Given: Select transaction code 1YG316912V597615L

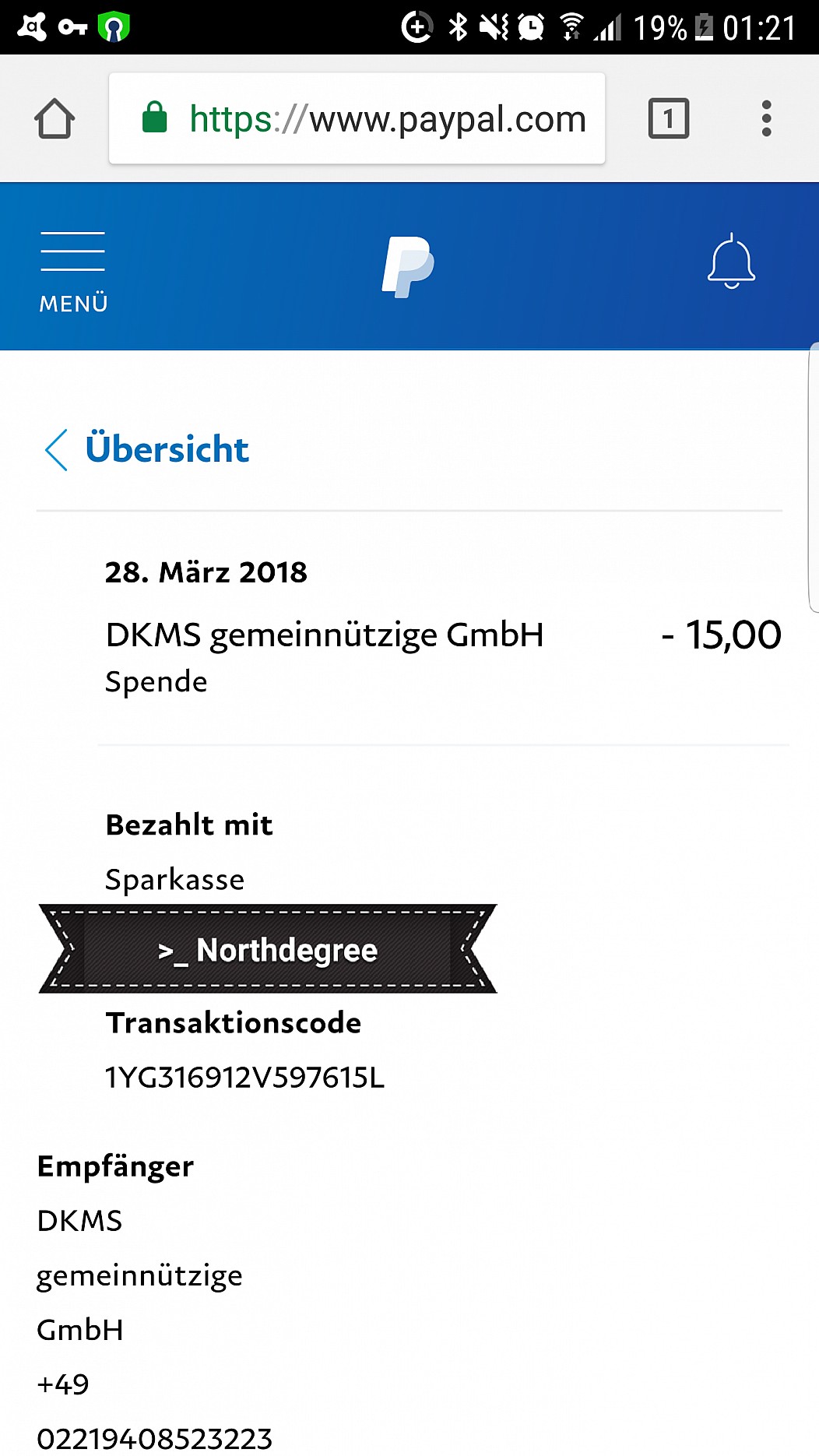Looking at the screenshot, I should coord(244,1078).
